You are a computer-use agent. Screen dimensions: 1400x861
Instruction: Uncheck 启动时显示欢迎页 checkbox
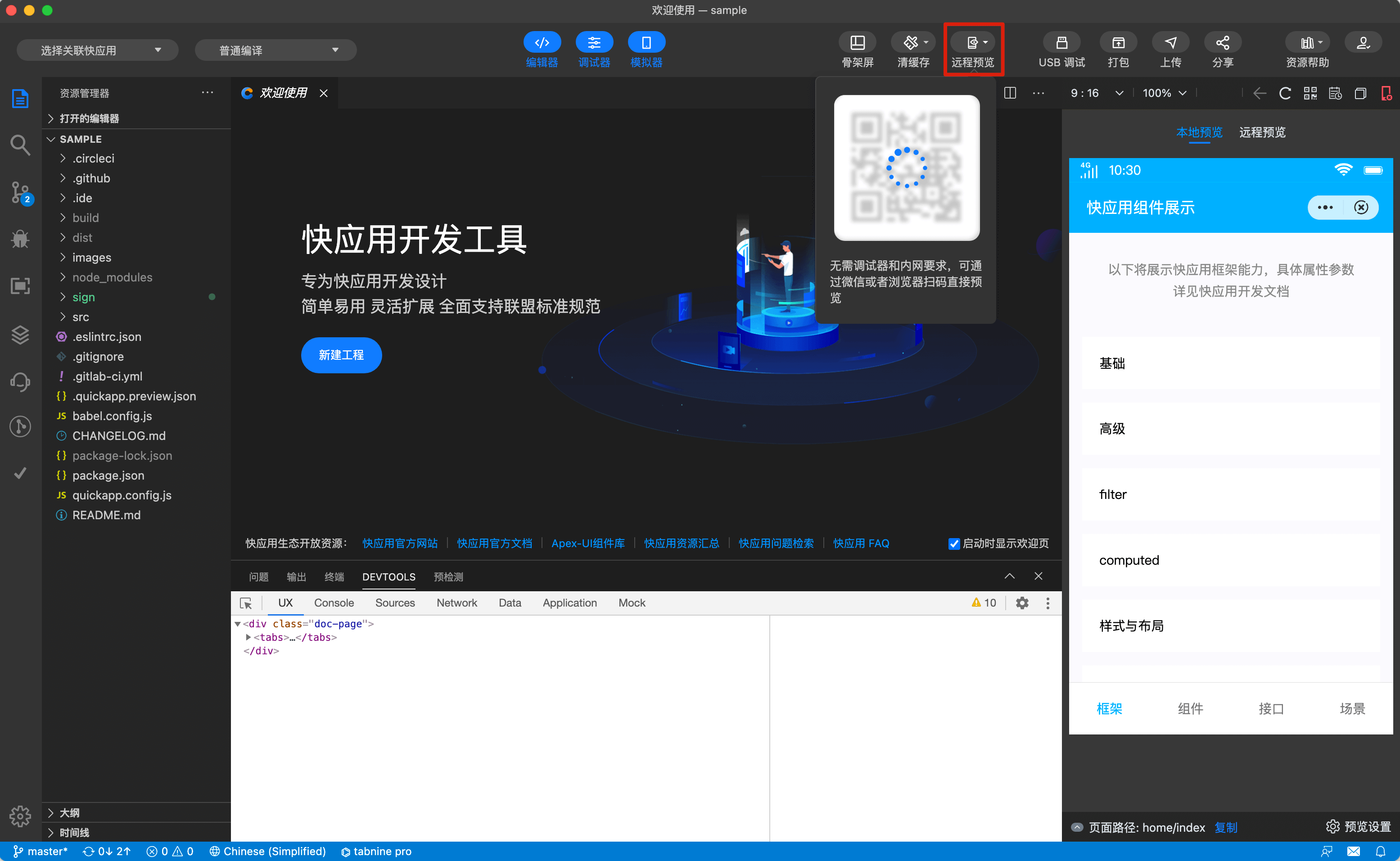(x=954, y=544)
